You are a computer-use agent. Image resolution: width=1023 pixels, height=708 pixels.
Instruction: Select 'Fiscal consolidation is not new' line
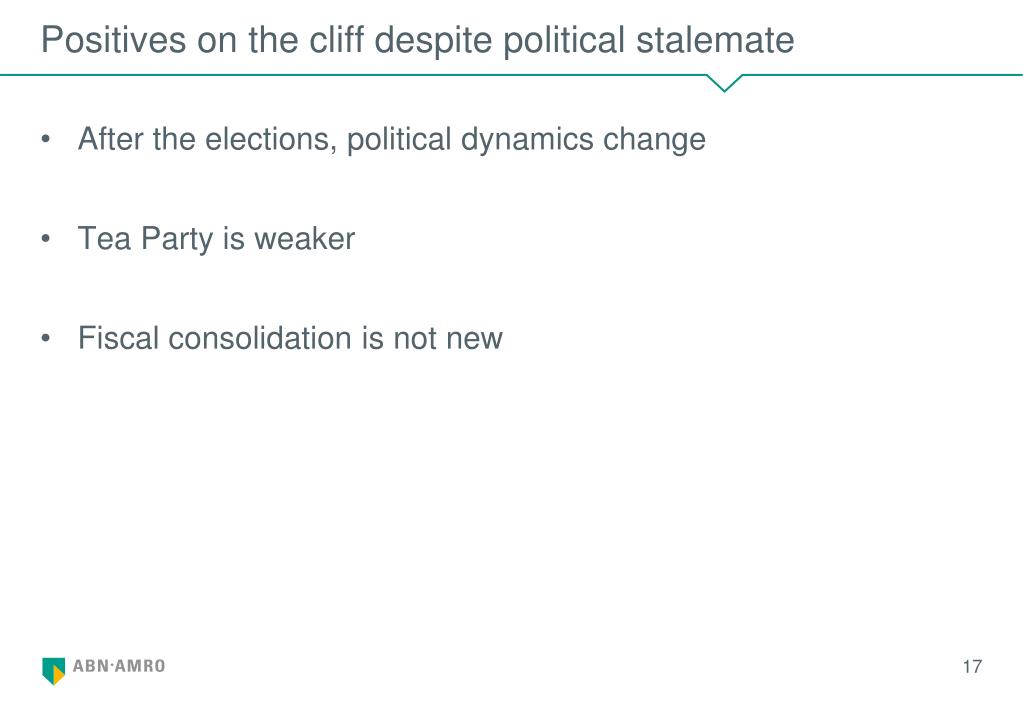(290, 338)
